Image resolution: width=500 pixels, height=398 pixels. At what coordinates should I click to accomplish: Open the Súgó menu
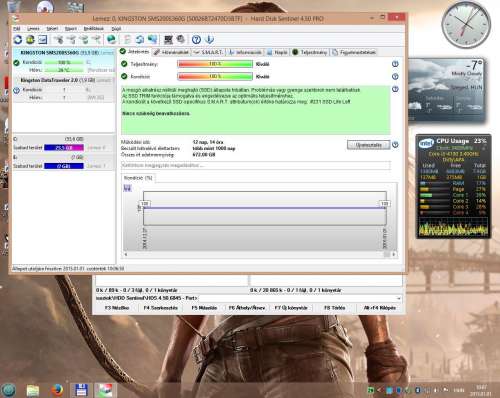coord(116,29)
